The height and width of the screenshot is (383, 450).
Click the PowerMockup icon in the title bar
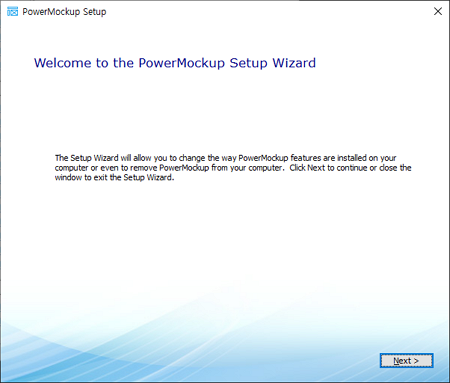pyautogui.click(x=12, y=12)
